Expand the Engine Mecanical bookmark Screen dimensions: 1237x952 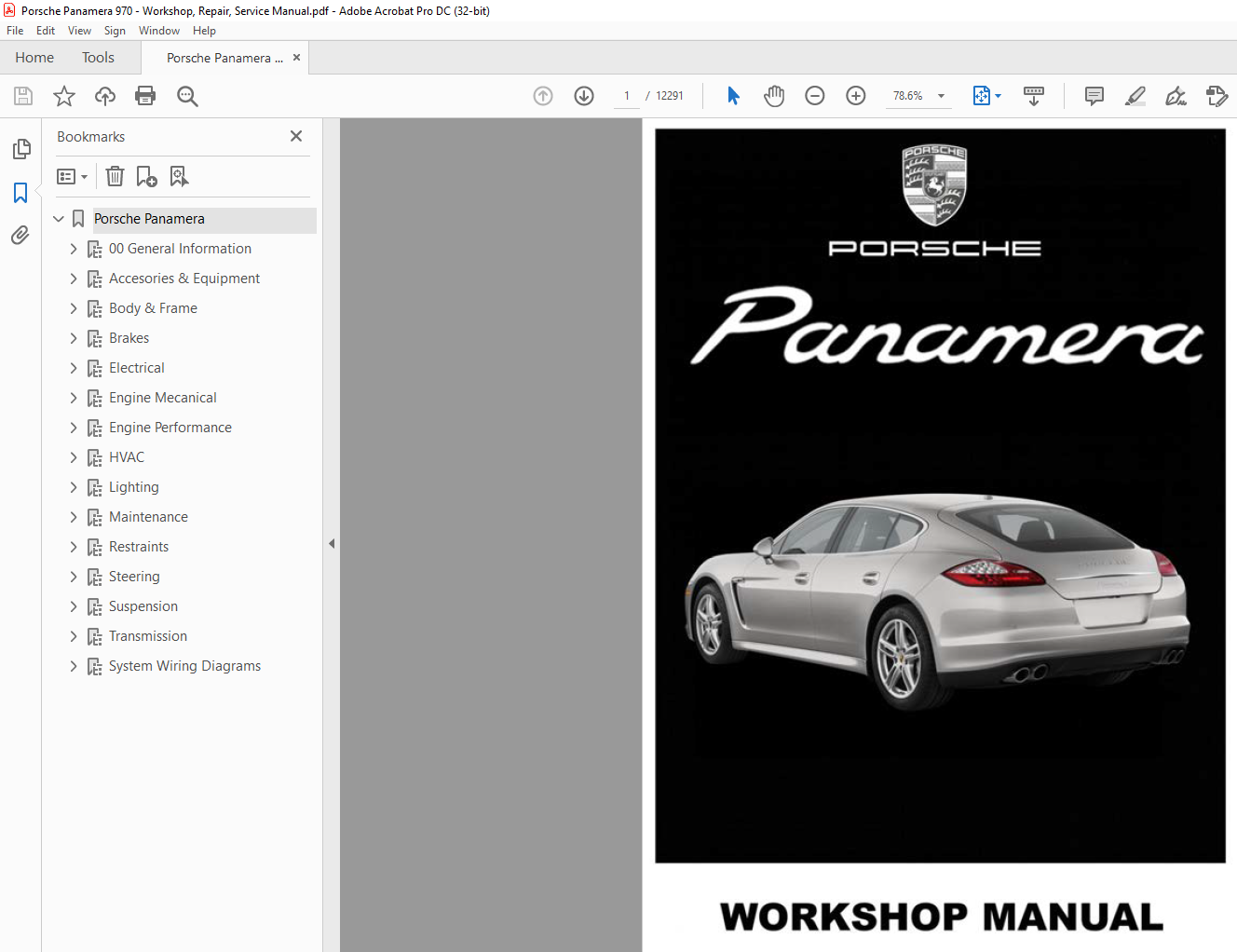coord(74,398)
